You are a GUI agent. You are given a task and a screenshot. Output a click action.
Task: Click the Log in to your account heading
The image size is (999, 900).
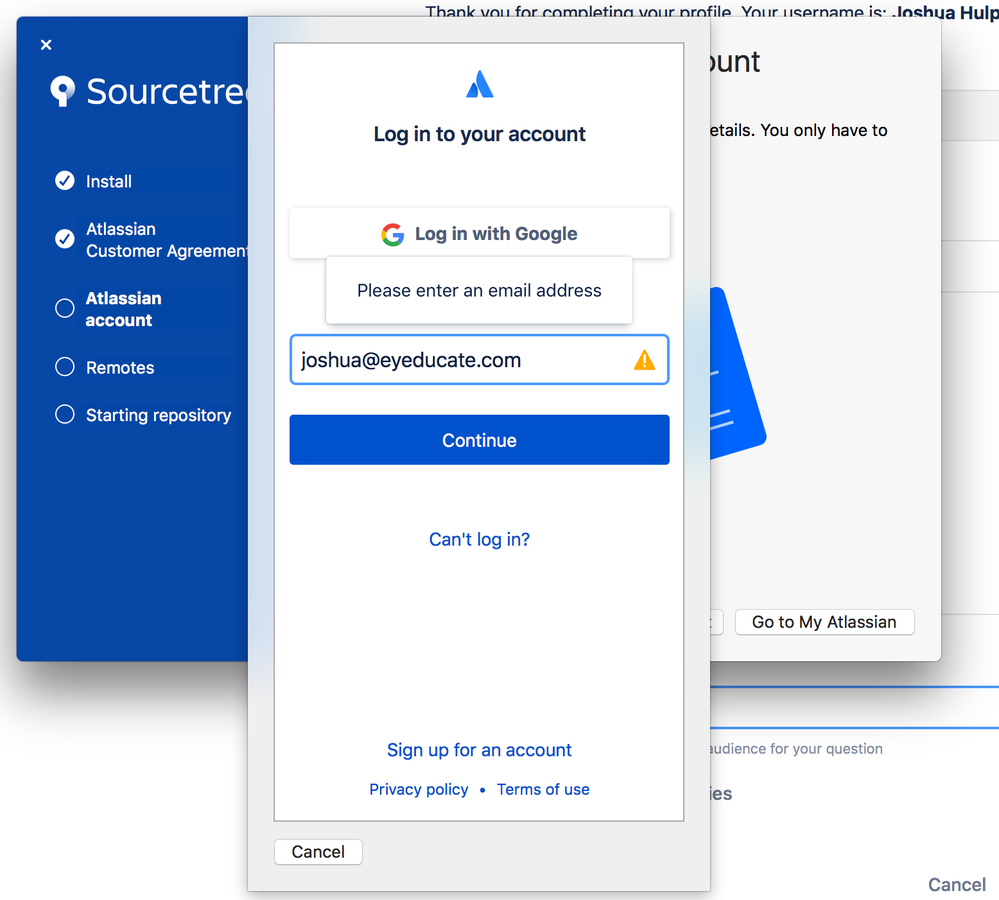point(479,134)
